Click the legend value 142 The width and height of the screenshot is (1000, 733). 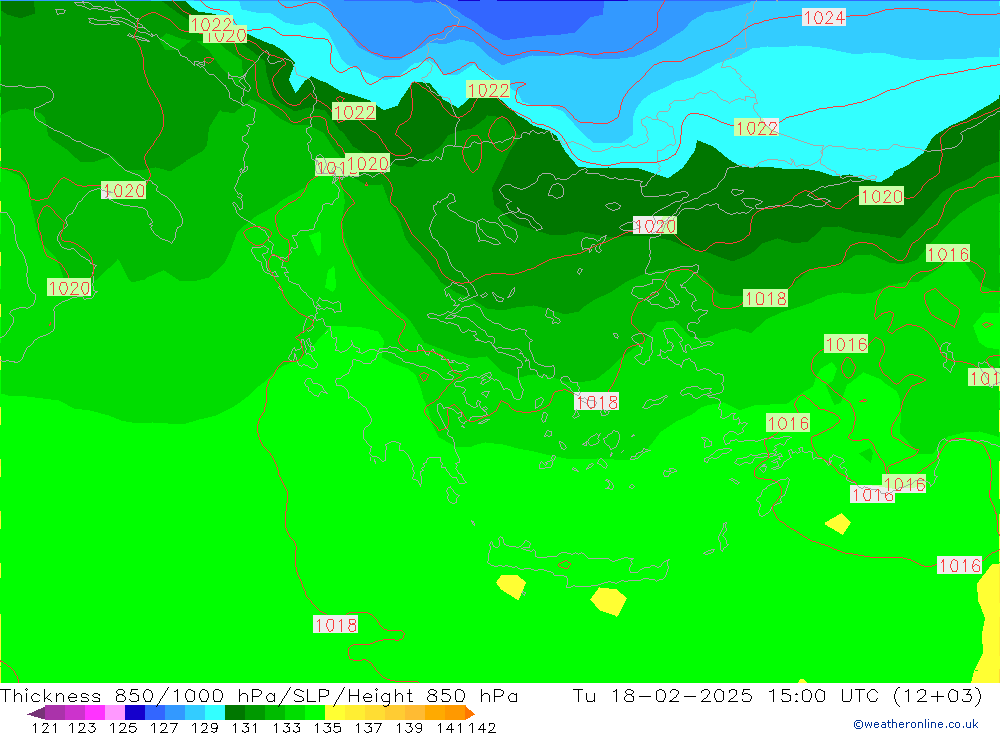482,727
